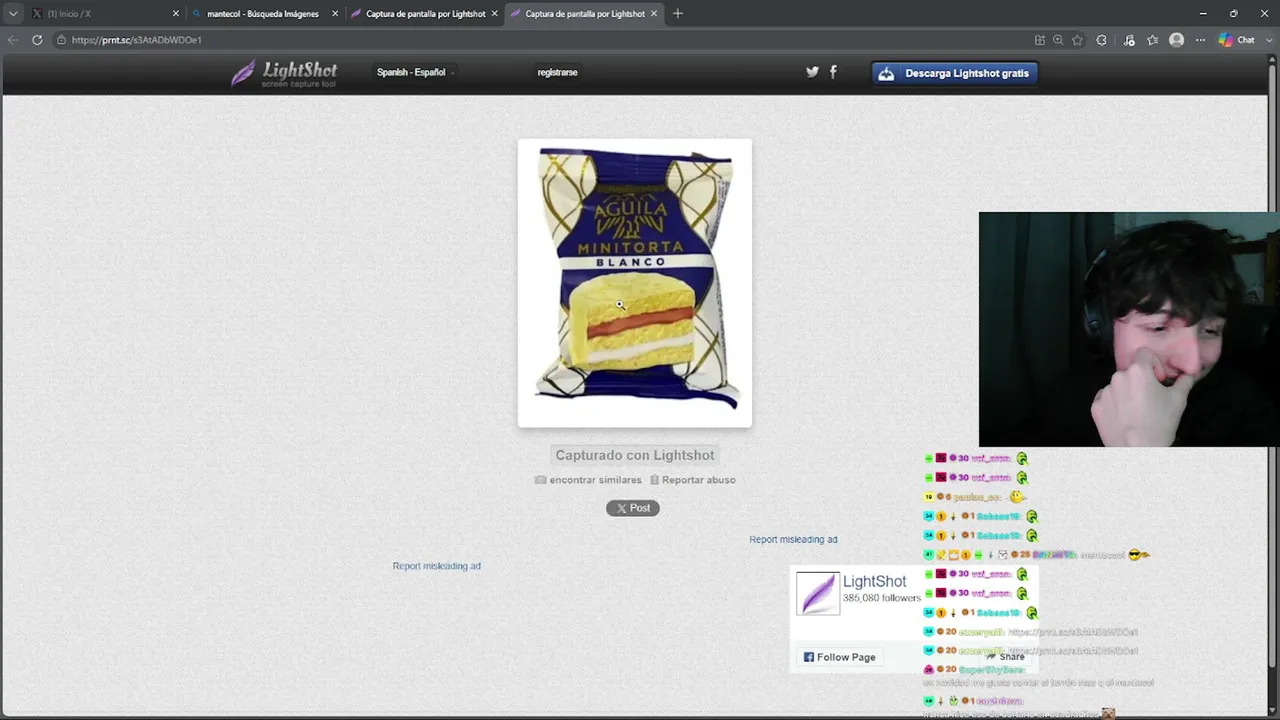Screen dimensions: 1280x720
Task: Open the tab search dropdown arrow
Action: 13,14
